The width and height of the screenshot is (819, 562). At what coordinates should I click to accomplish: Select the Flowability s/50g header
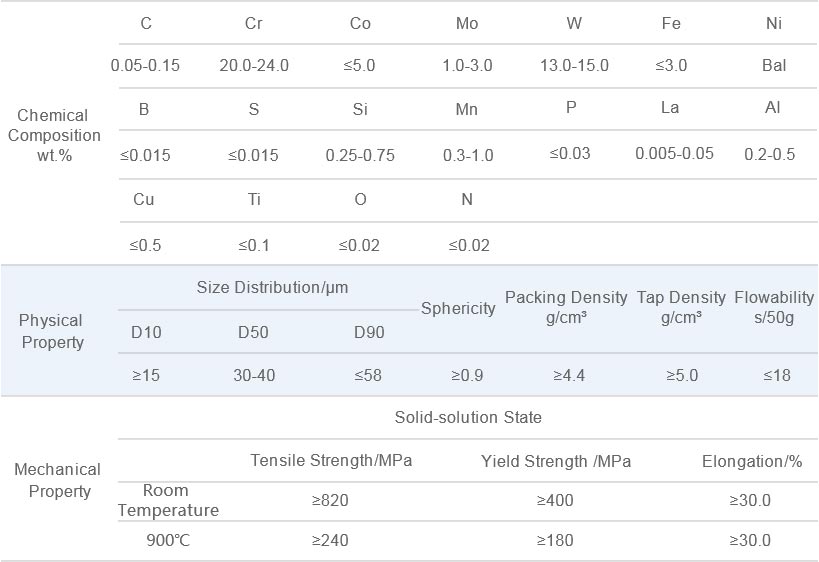point(774,307)
